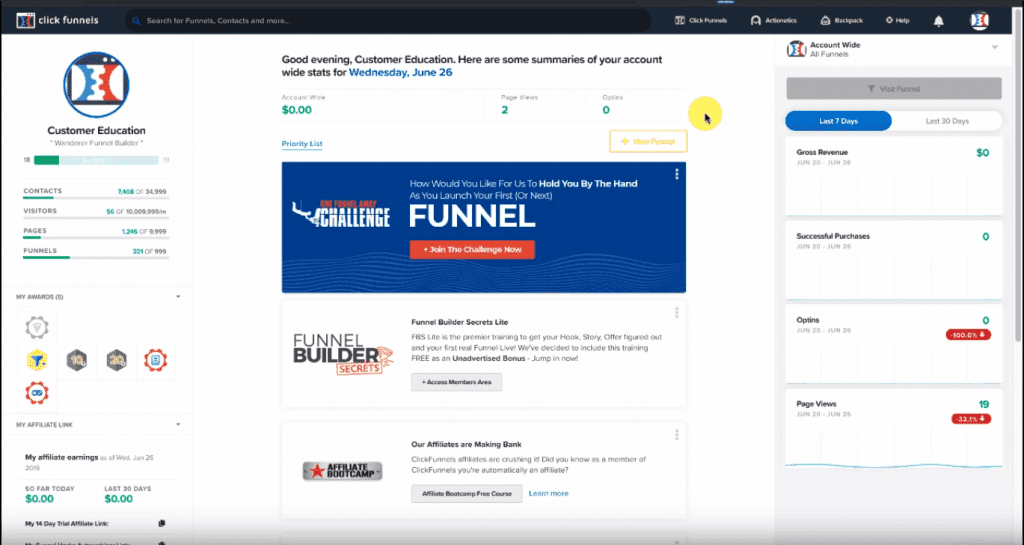Click the Funnel Builder Secrets Lite heading

[460, 322]
